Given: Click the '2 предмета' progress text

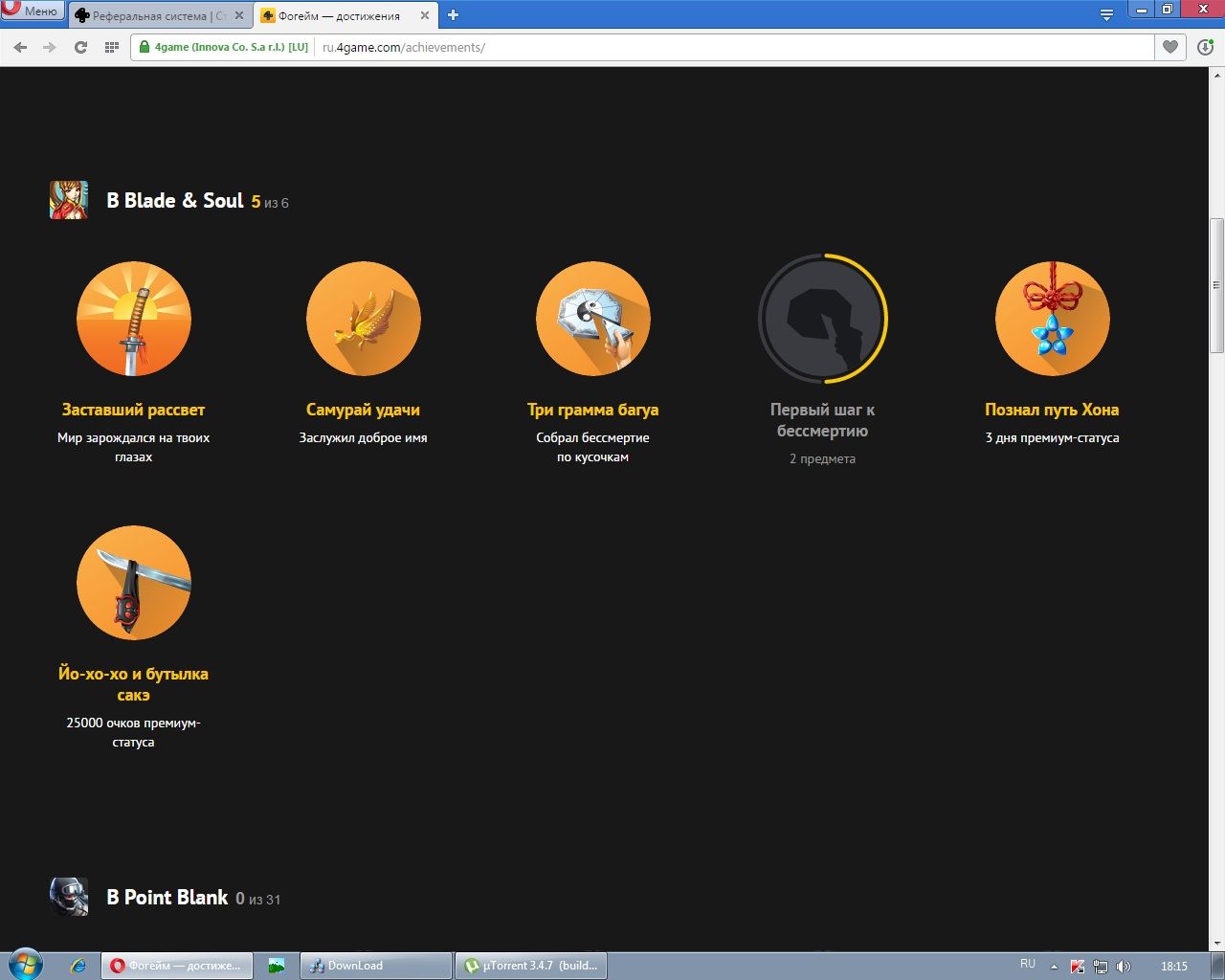Looking at the screenshot, I should tap(823, 458).
